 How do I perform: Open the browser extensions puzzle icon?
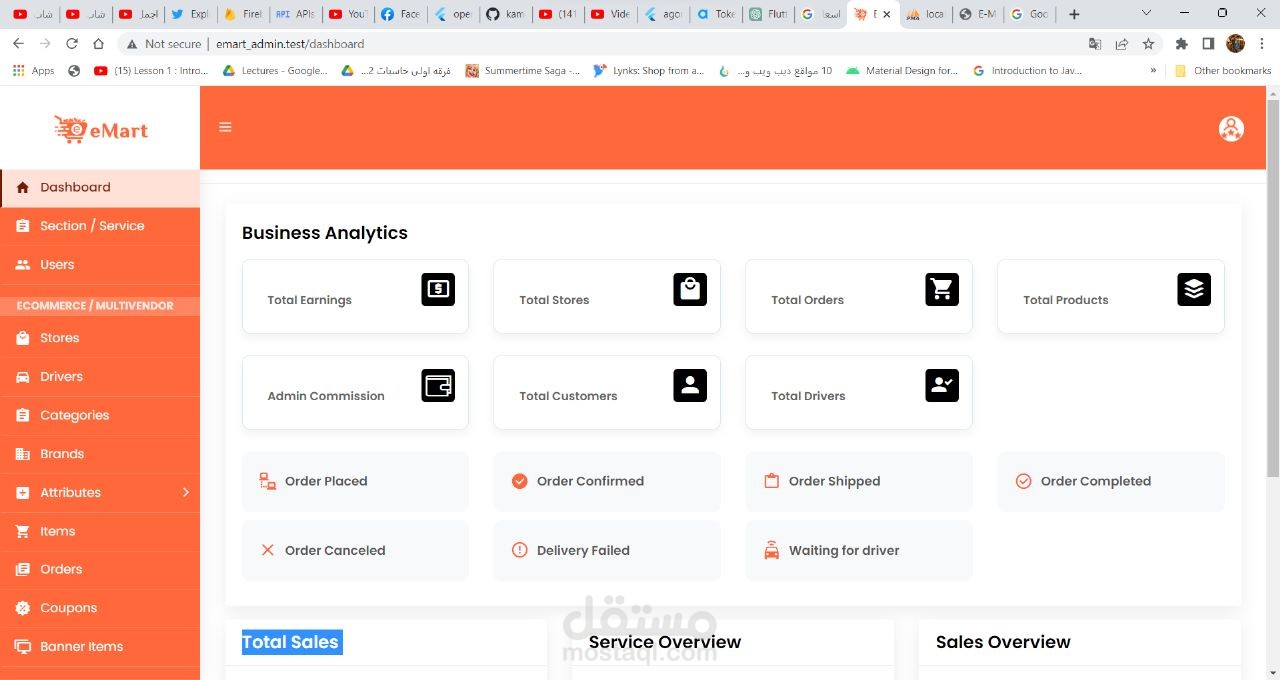coord(1182,44)
